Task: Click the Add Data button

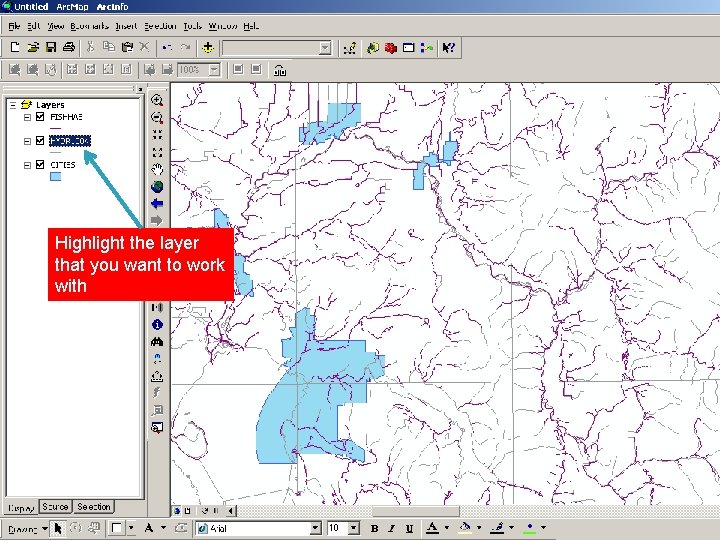Action: (x=208, y=48)
